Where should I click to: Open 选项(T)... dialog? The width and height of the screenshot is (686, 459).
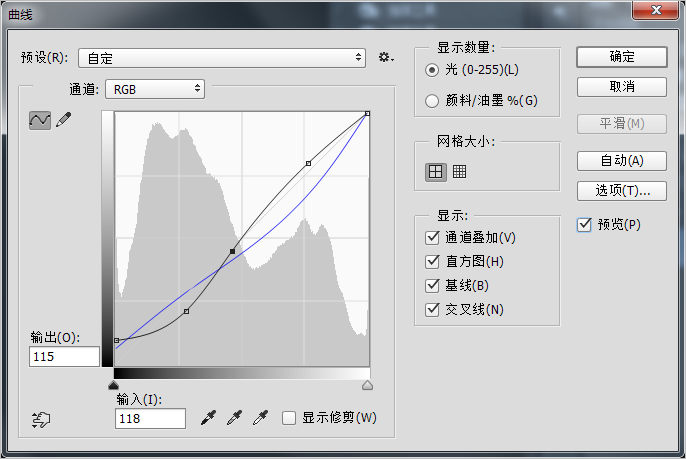(622, 191)
